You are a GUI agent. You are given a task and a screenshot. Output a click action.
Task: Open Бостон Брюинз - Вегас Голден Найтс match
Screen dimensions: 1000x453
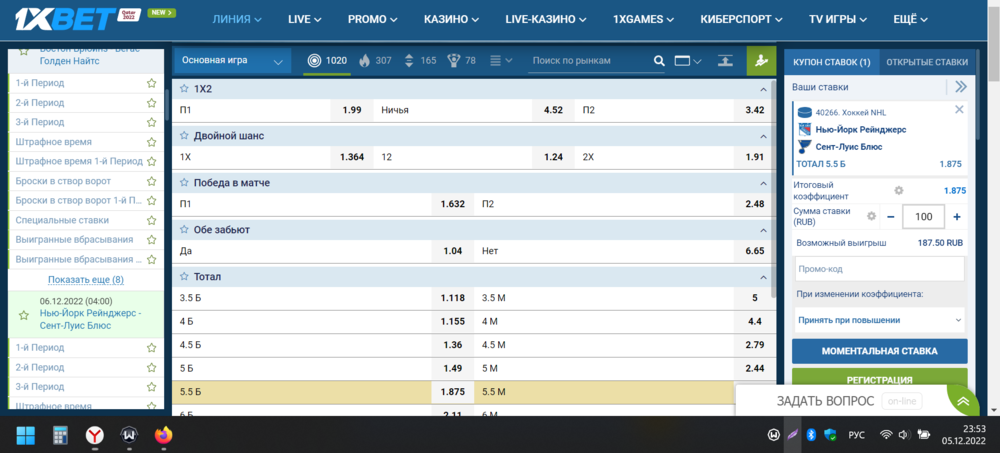tap(89, 56)
